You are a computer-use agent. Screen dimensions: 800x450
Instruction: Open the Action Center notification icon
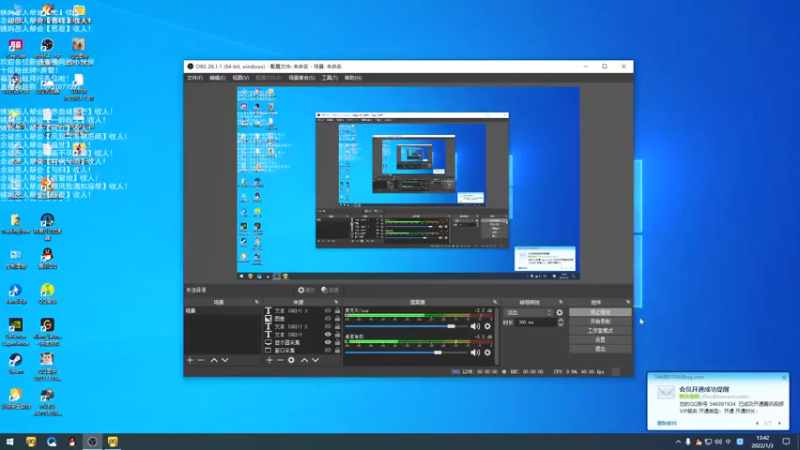coord(786,441)
